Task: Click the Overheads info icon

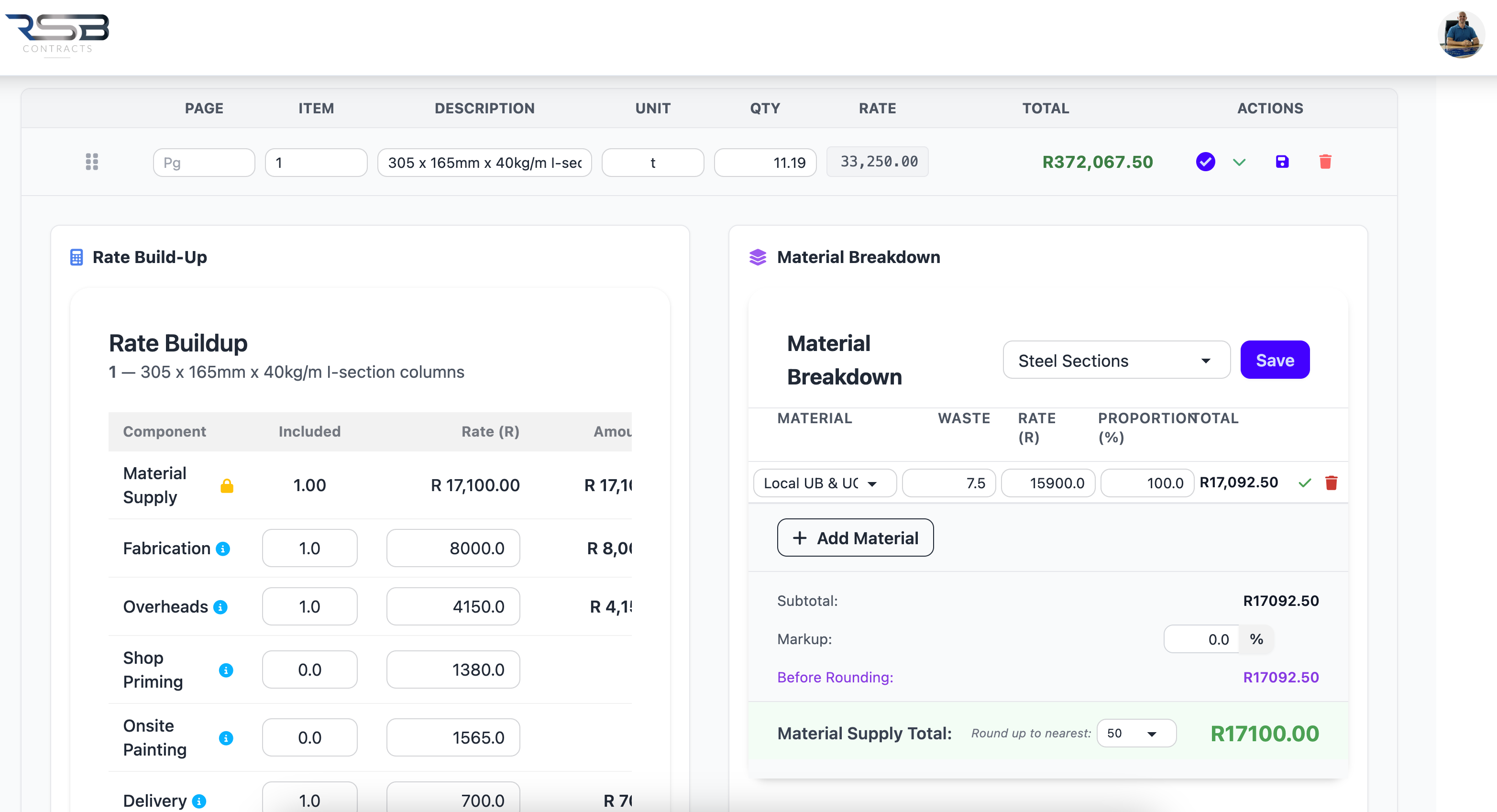Action: [x=220, y=607]
